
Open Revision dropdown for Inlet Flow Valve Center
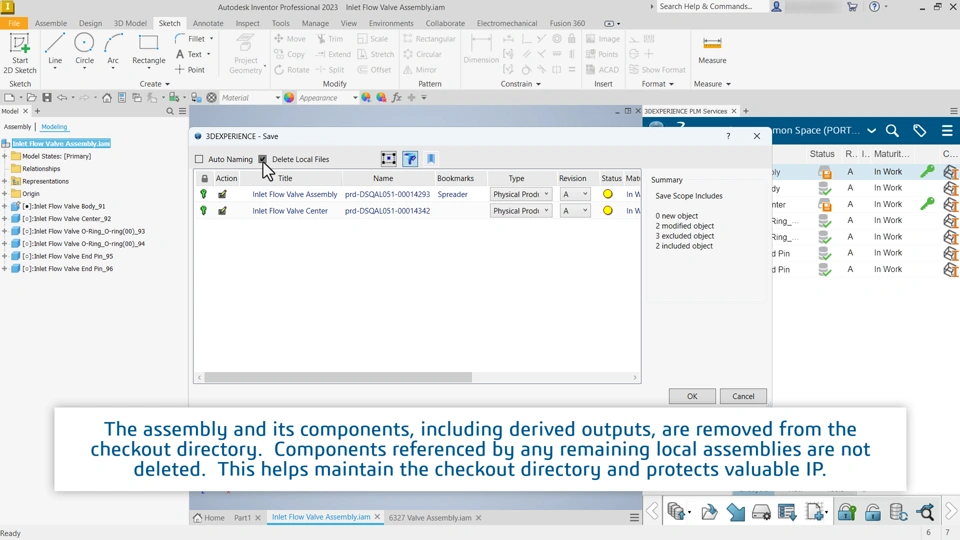[575, 211]
